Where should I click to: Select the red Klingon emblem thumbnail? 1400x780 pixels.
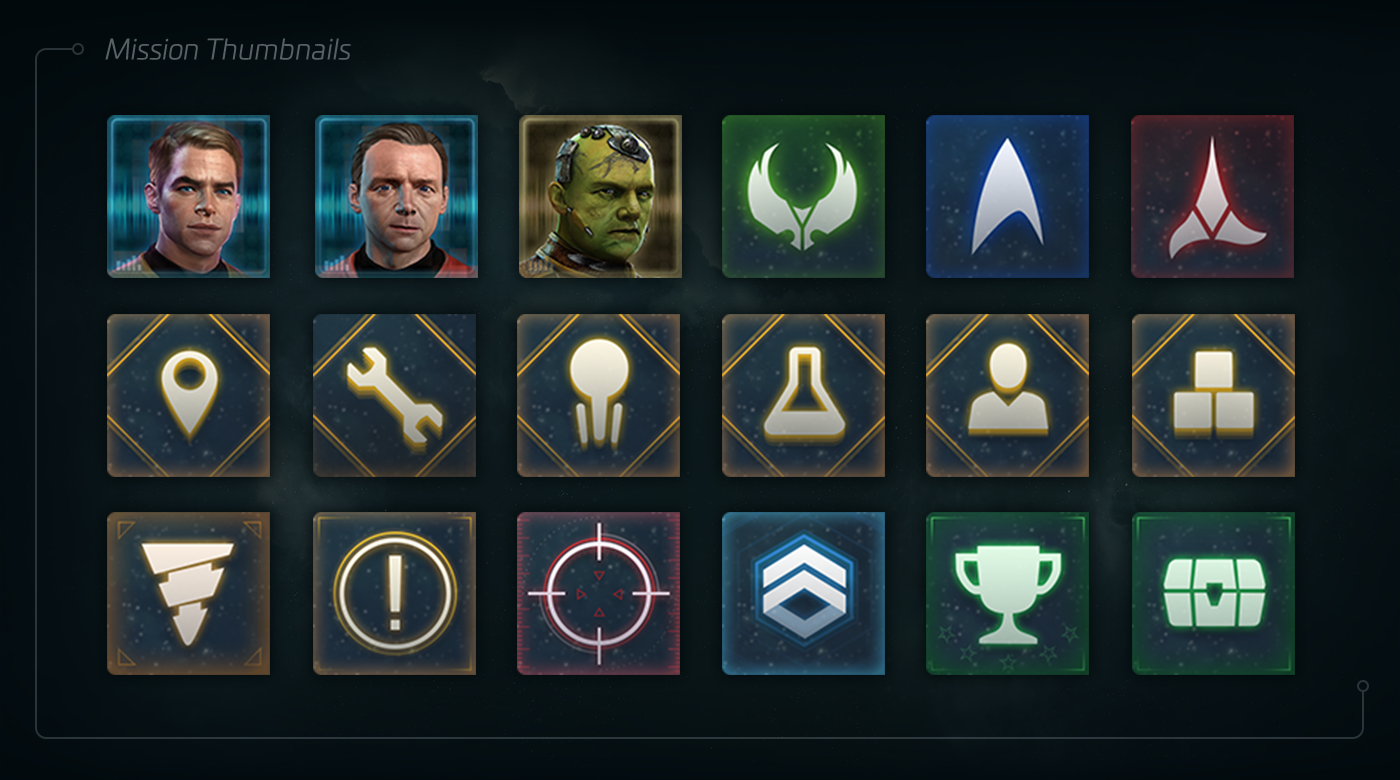pos(1213,197)
